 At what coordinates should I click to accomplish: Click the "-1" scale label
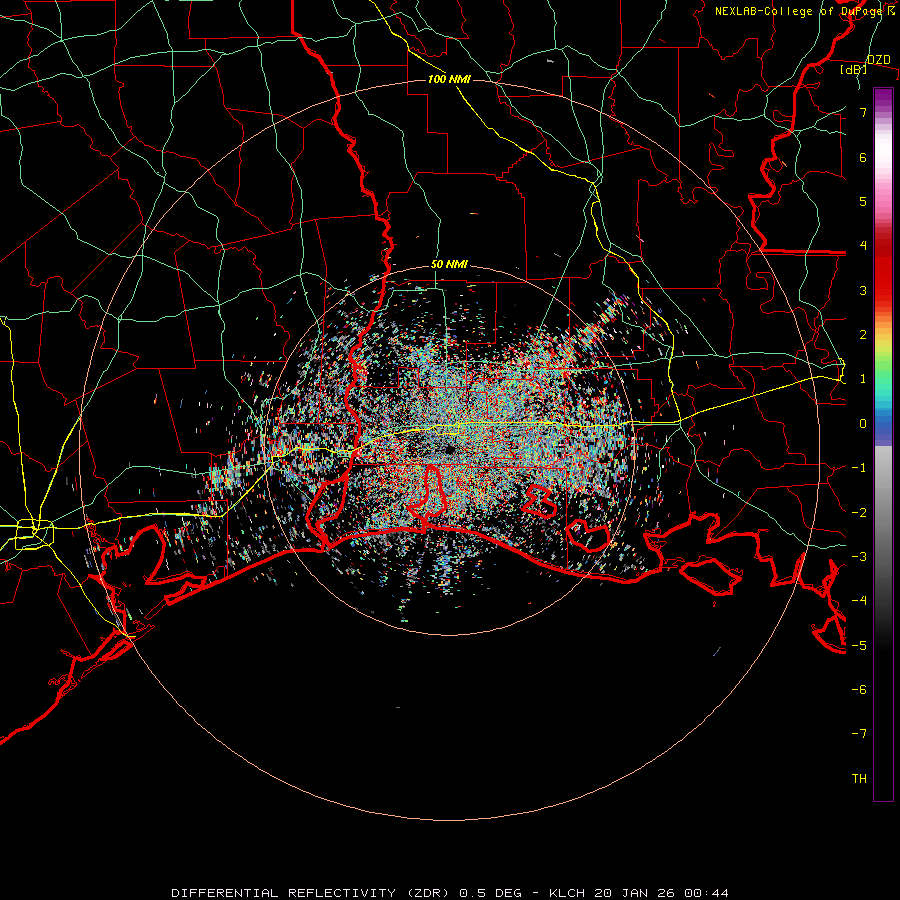pyautogui.click(x=859, y=468)
